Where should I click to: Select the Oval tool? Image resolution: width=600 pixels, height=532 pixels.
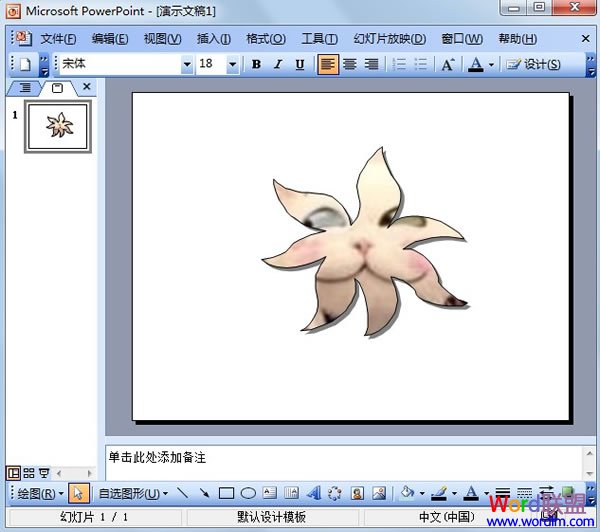pyautogui.click(x=248, y=493)
